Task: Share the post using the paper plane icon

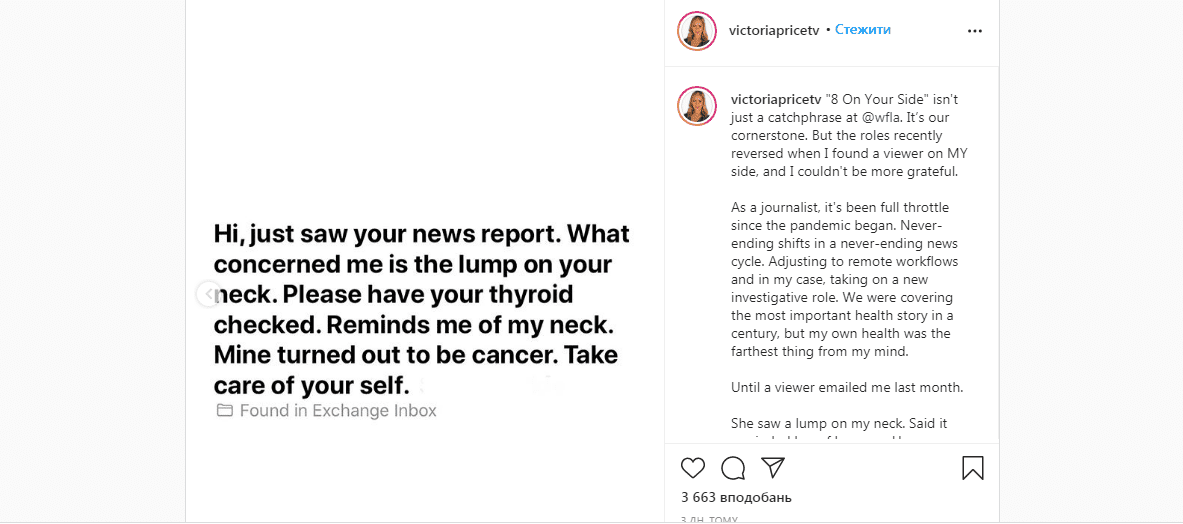Action: [773, 467]
